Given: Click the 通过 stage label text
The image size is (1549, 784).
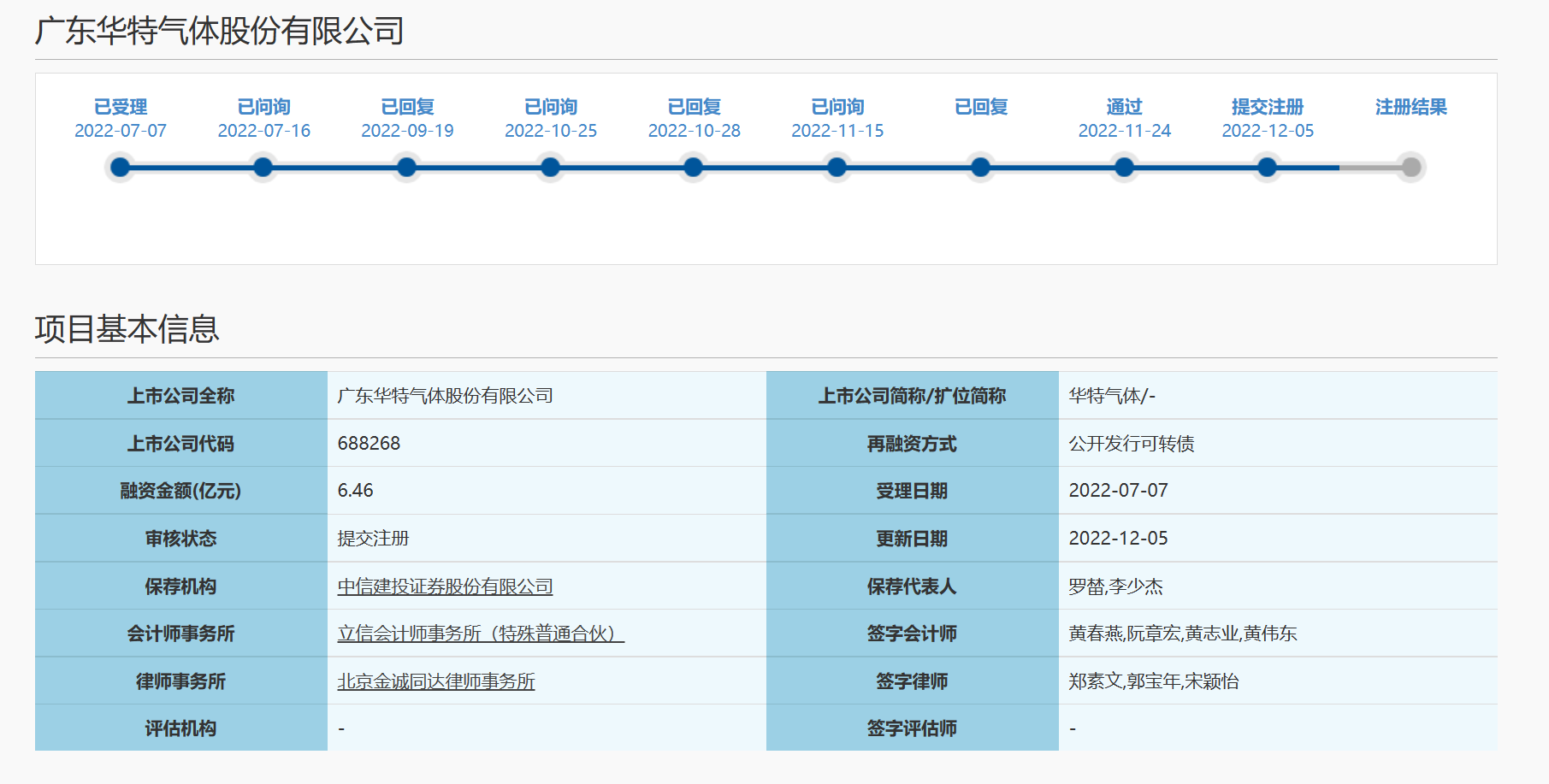Looking at the screenshot, I should coord(1125,107).
